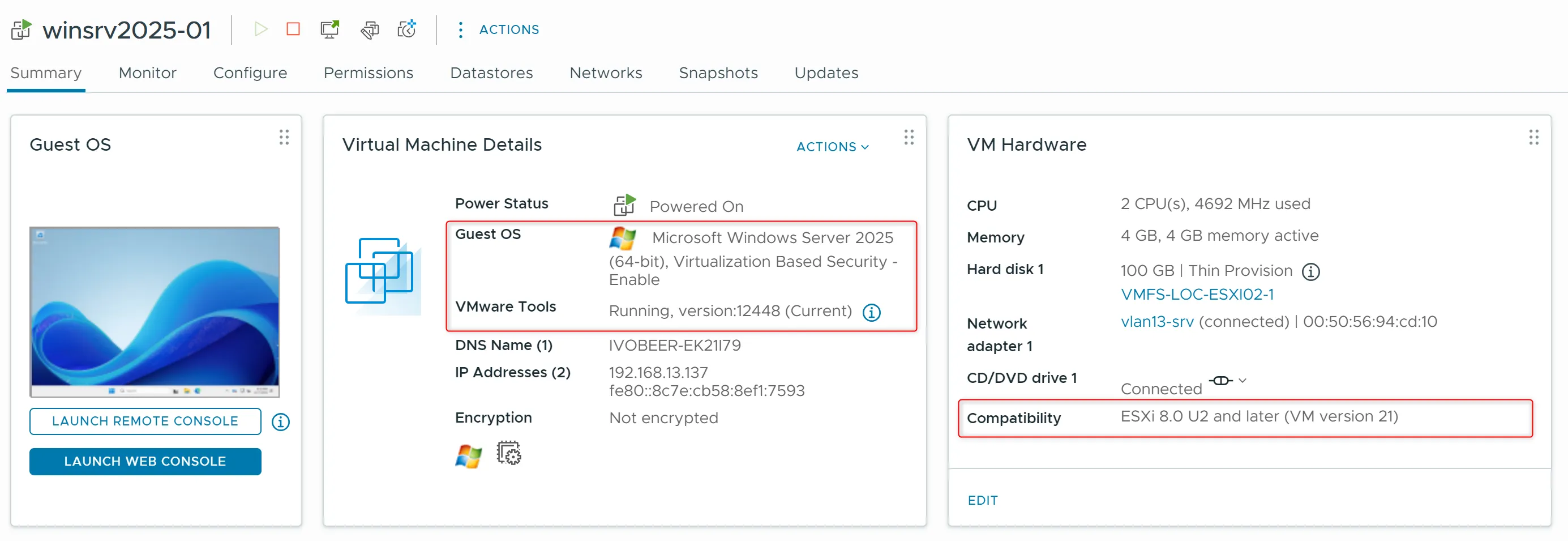
Task: Click the IP address 192.168.13.137
Action: [658, 373]
